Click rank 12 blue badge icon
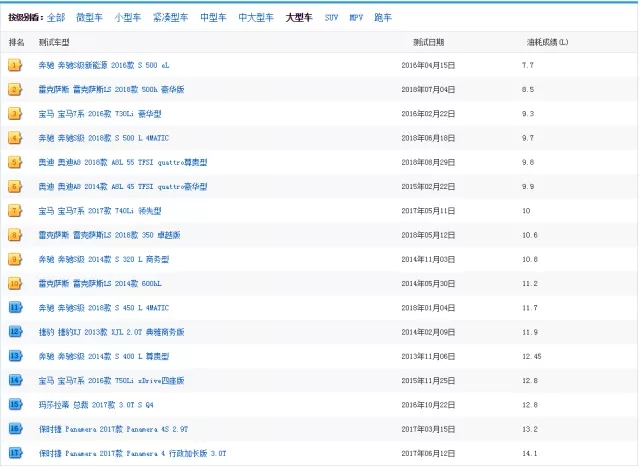The image size is (640, 468). pyautogui.click(x=15, y=332)
